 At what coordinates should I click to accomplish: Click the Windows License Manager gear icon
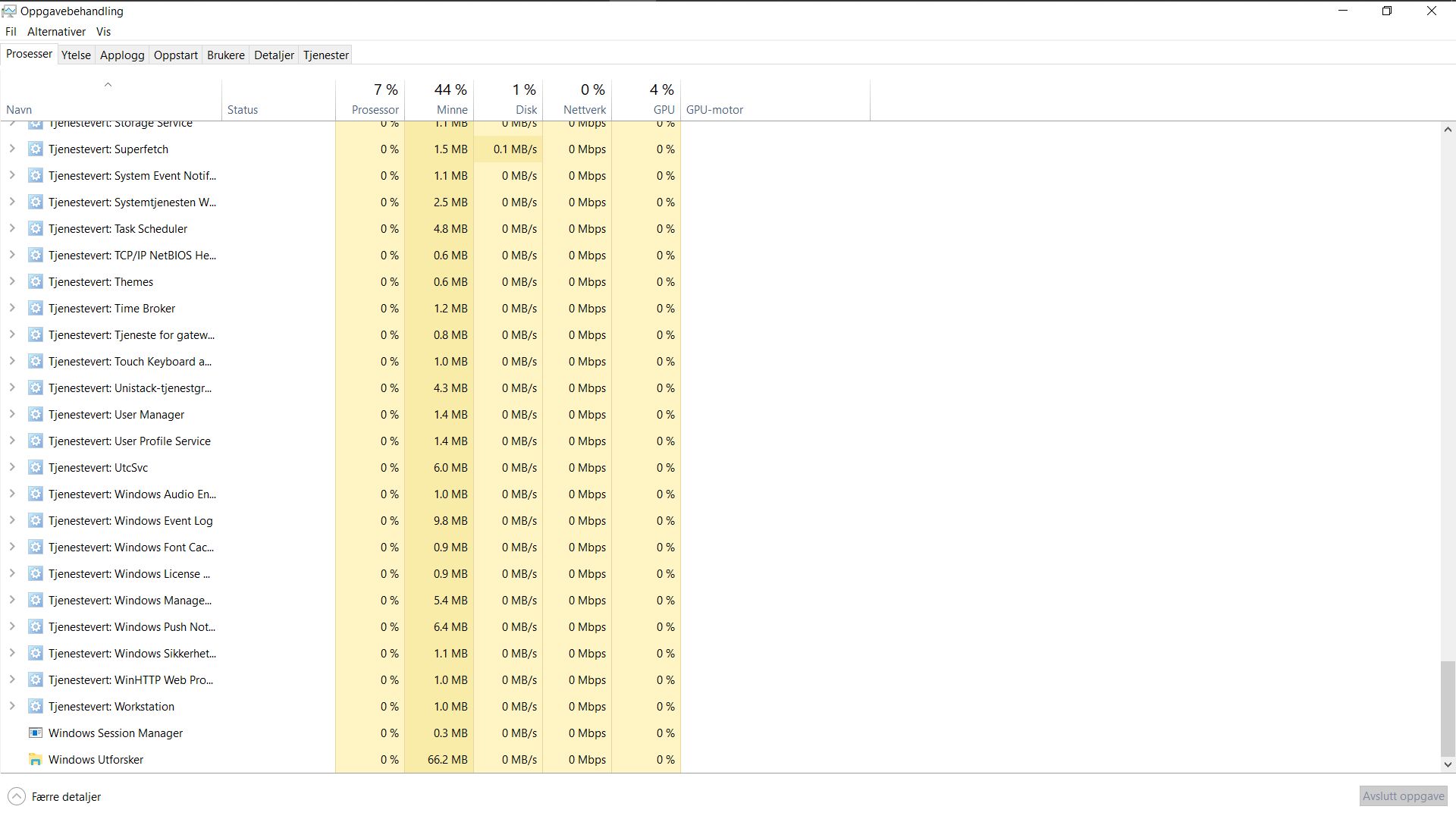click(35, 574)
